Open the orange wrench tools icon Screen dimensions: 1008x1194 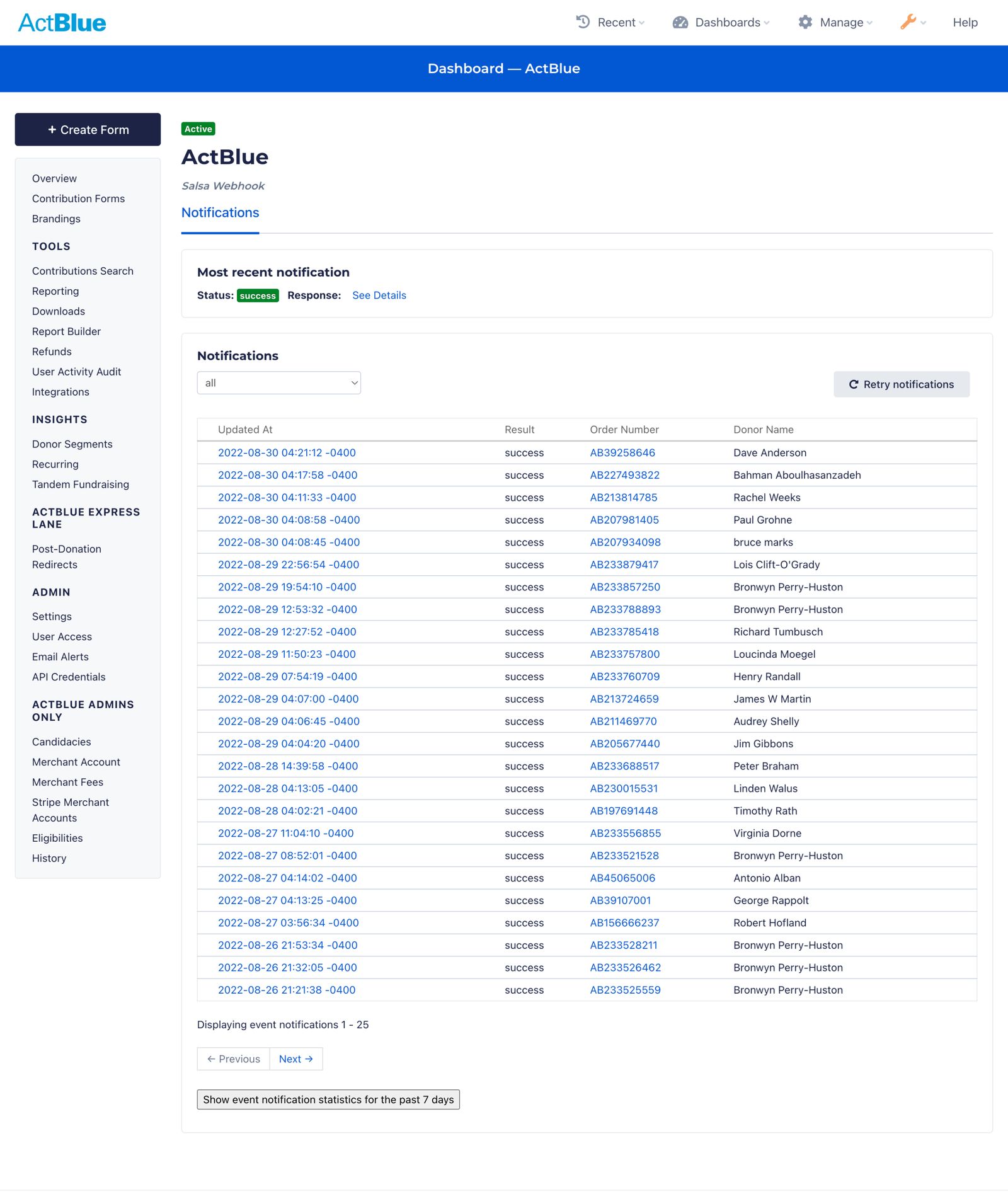click(908, 22)
